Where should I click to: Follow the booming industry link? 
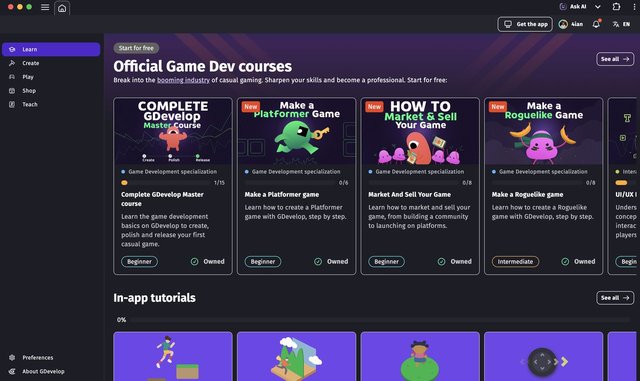(x=183, y=80)
